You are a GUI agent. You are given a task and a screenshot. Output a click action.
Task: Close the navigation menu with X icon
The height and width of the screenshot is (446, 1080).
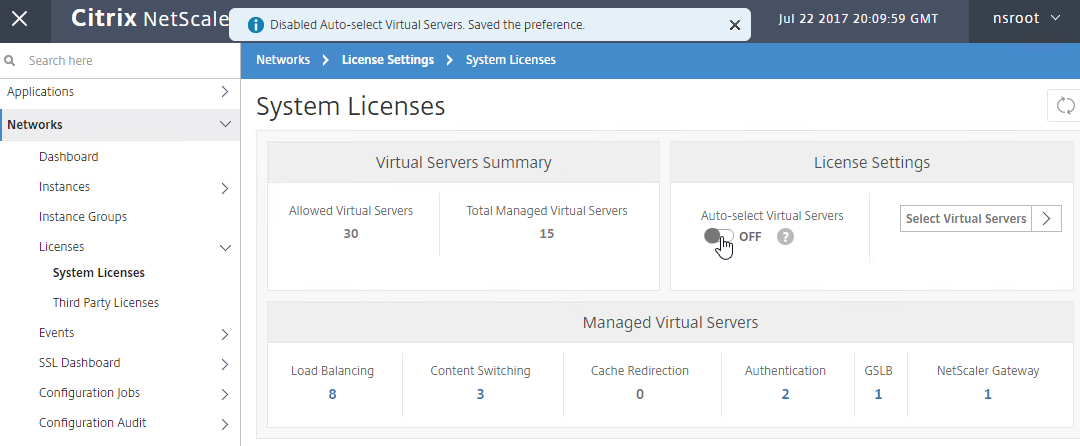click(x=20, y=19)
